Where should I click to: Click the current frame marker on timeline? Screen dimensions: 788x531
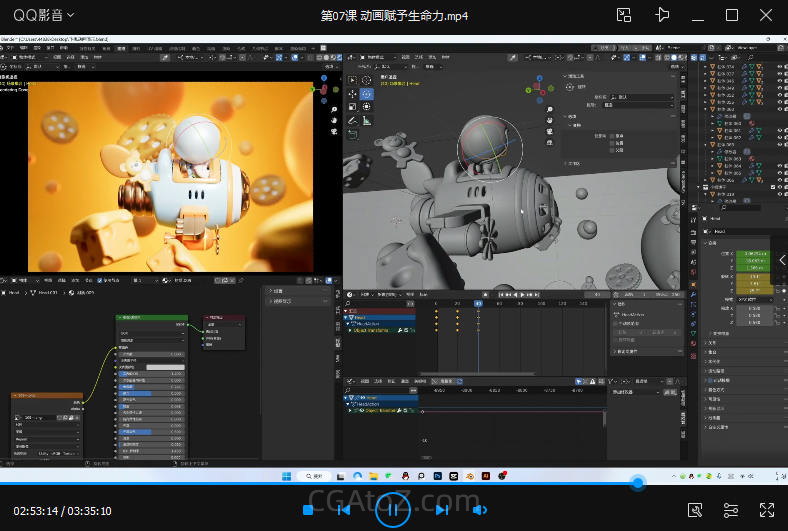478,303
